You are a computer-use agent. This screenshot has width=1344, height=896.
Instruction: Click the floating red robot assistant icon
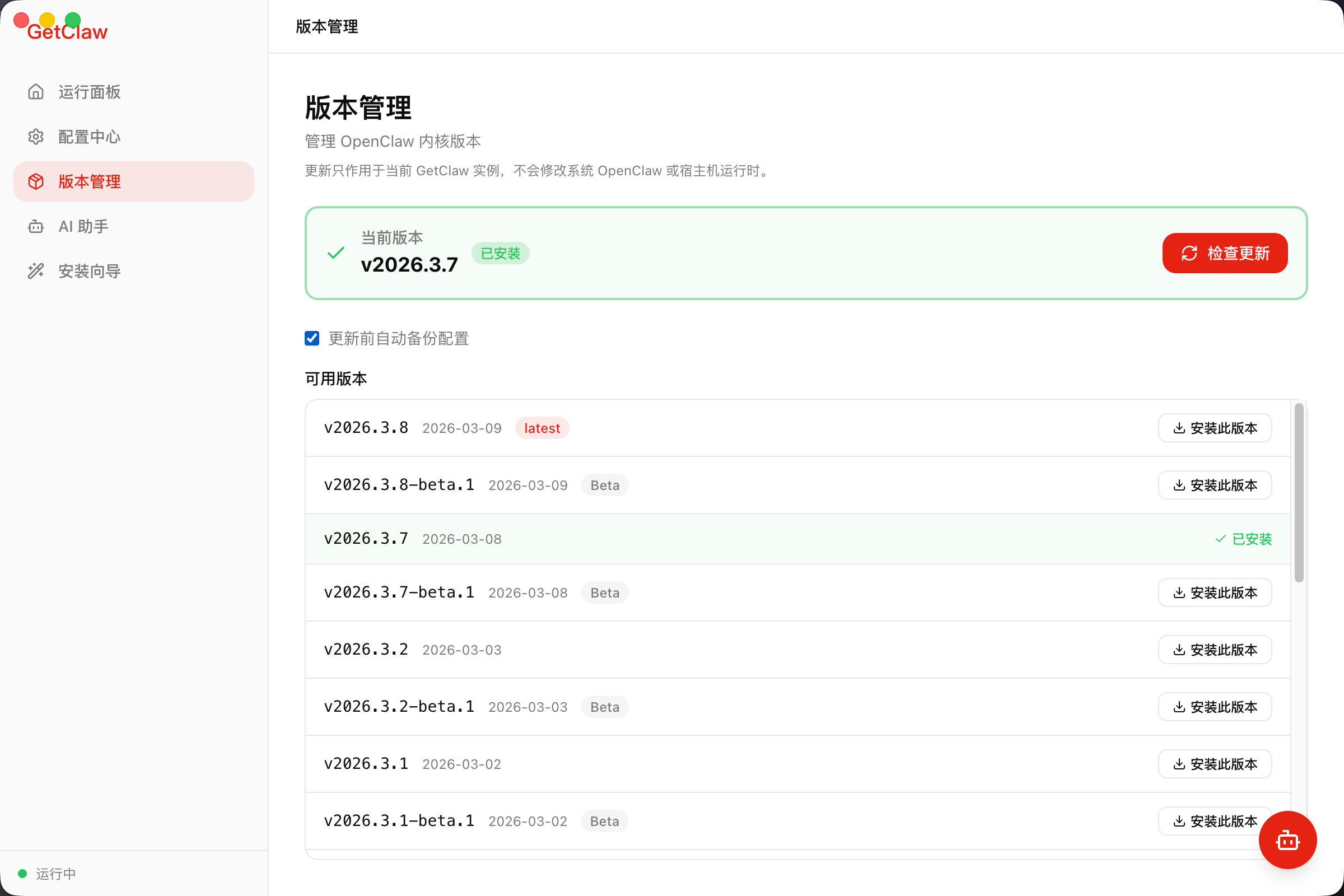pos(1288,840)
